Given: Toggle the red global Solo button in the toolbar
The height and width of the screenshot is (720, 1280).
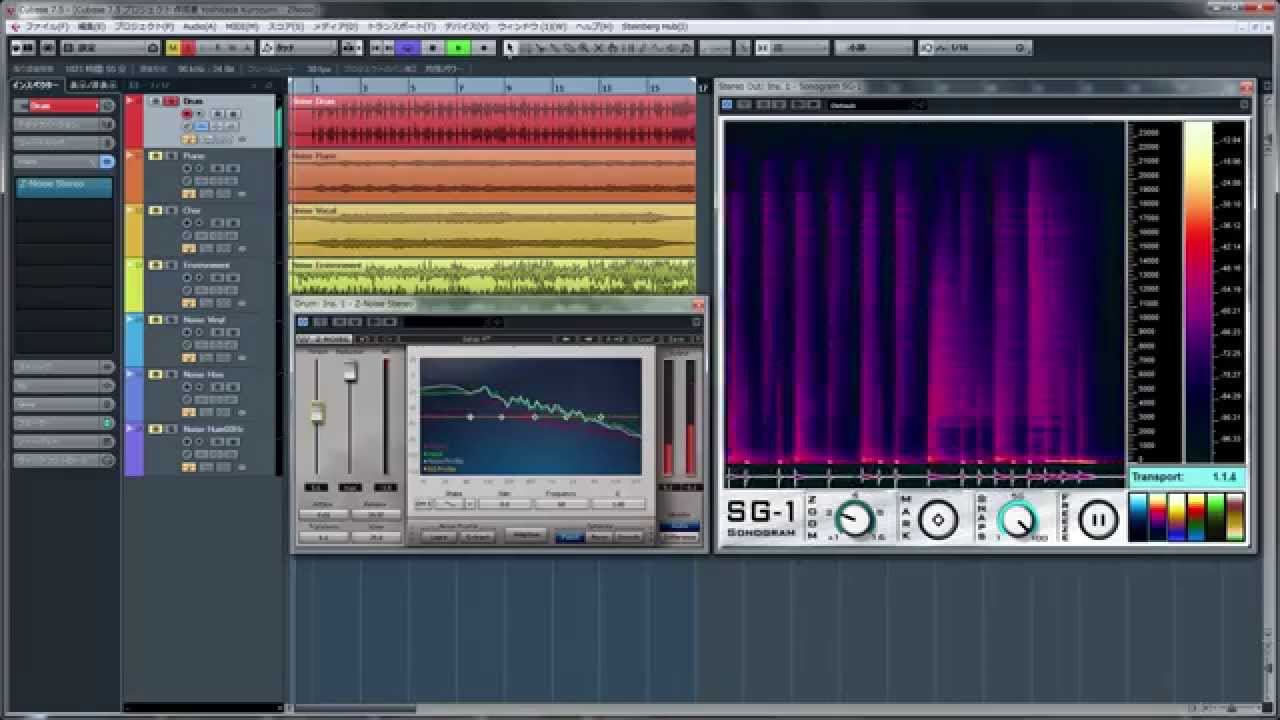Looking at the screenshot, I should click(x=188, y=47).
